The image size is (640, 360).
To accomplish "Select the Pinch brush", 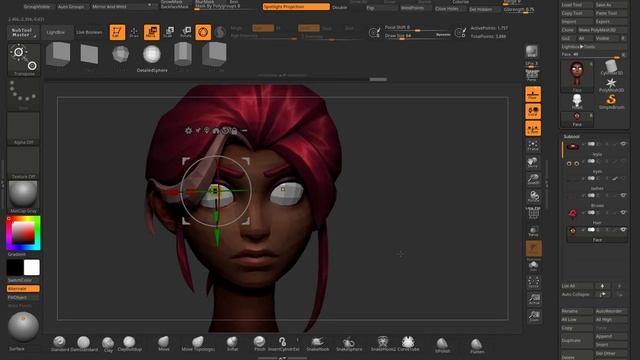I will [260, 344].
